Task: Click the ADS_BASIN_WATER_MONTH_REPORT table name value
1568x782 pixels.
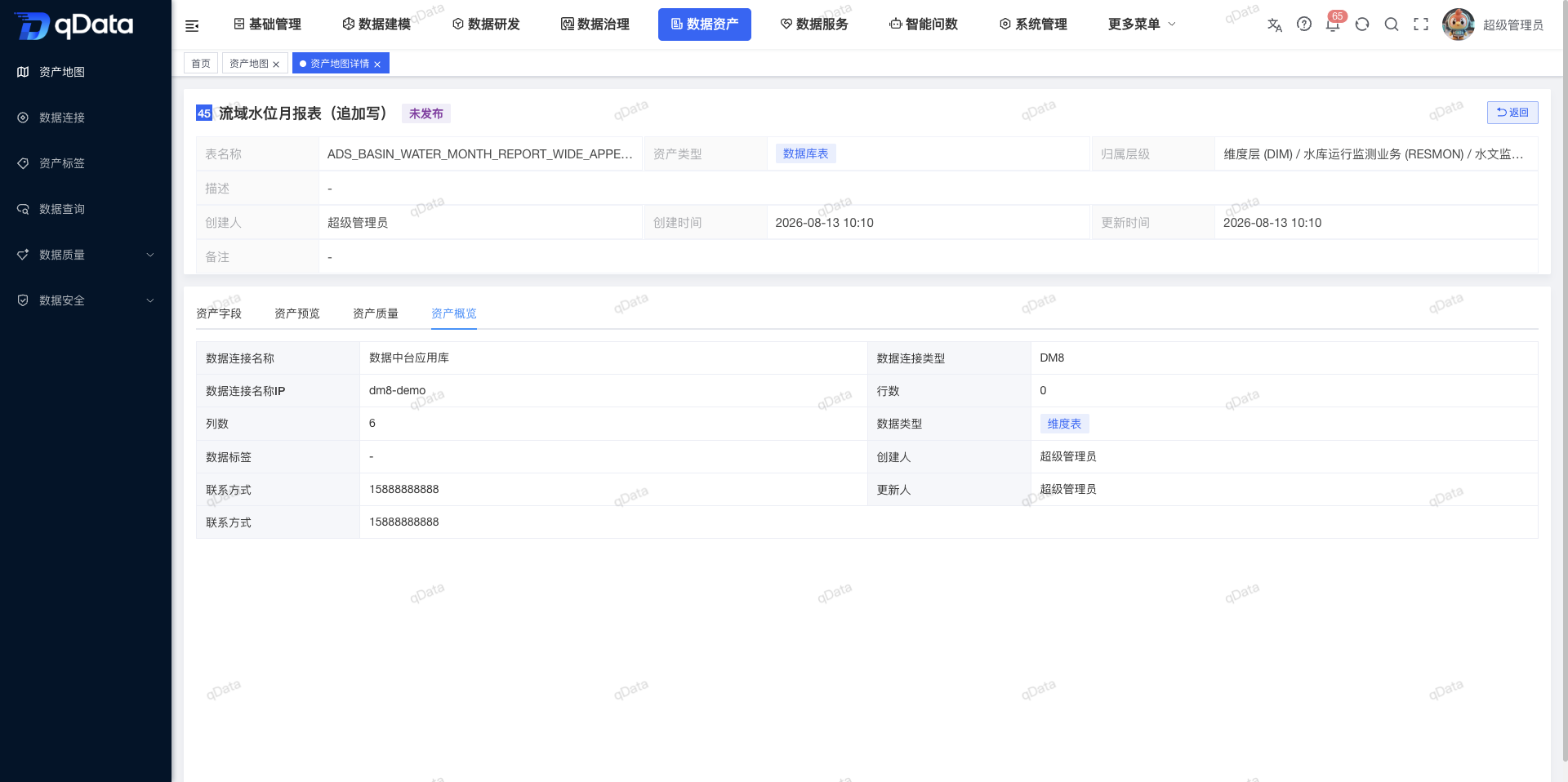Action: (480, 153)
